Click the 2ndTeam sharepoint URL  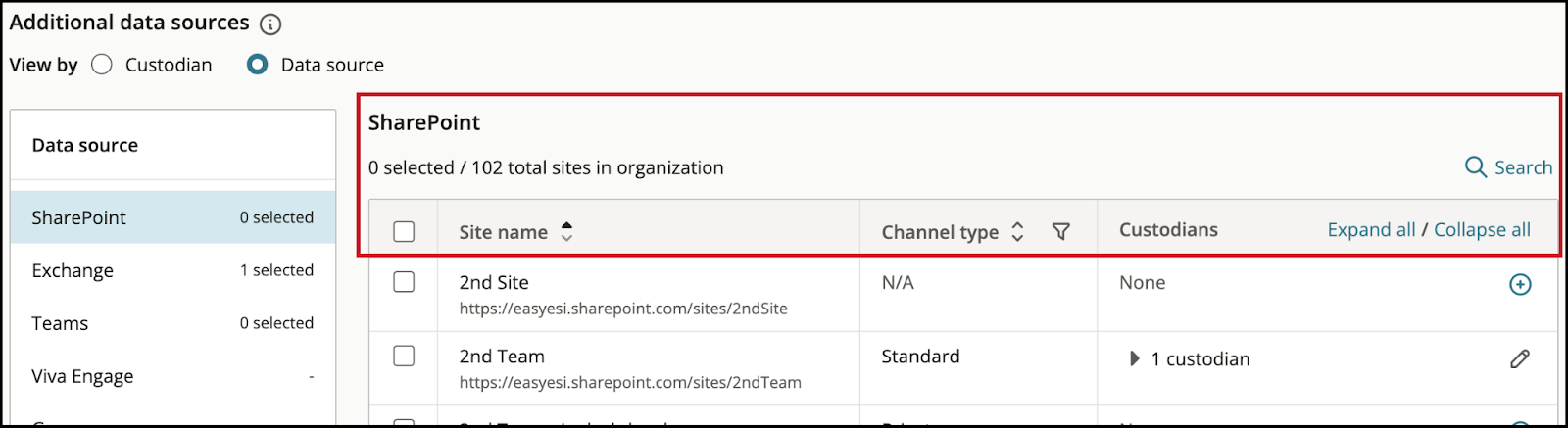[630, 383]
